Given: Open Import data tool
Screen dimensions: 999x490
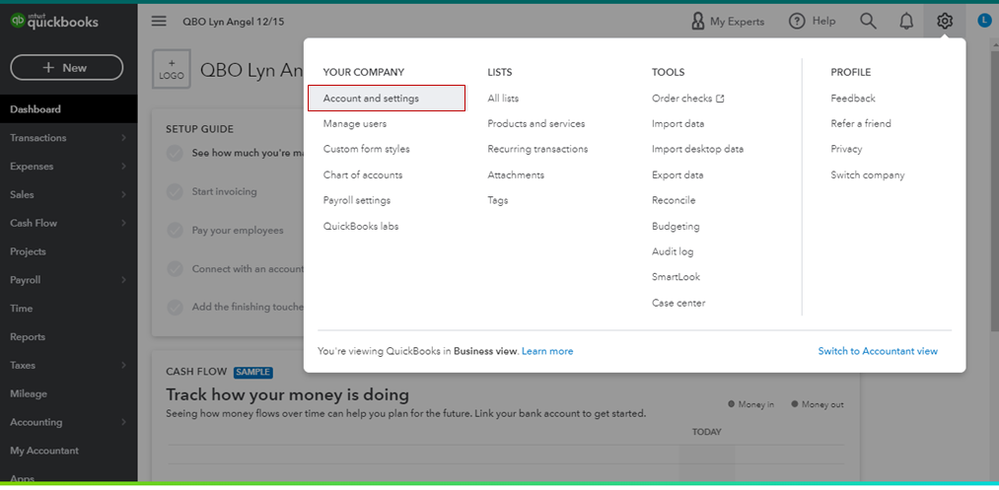Looking at the screenshot, I should [x=678, y=124].
